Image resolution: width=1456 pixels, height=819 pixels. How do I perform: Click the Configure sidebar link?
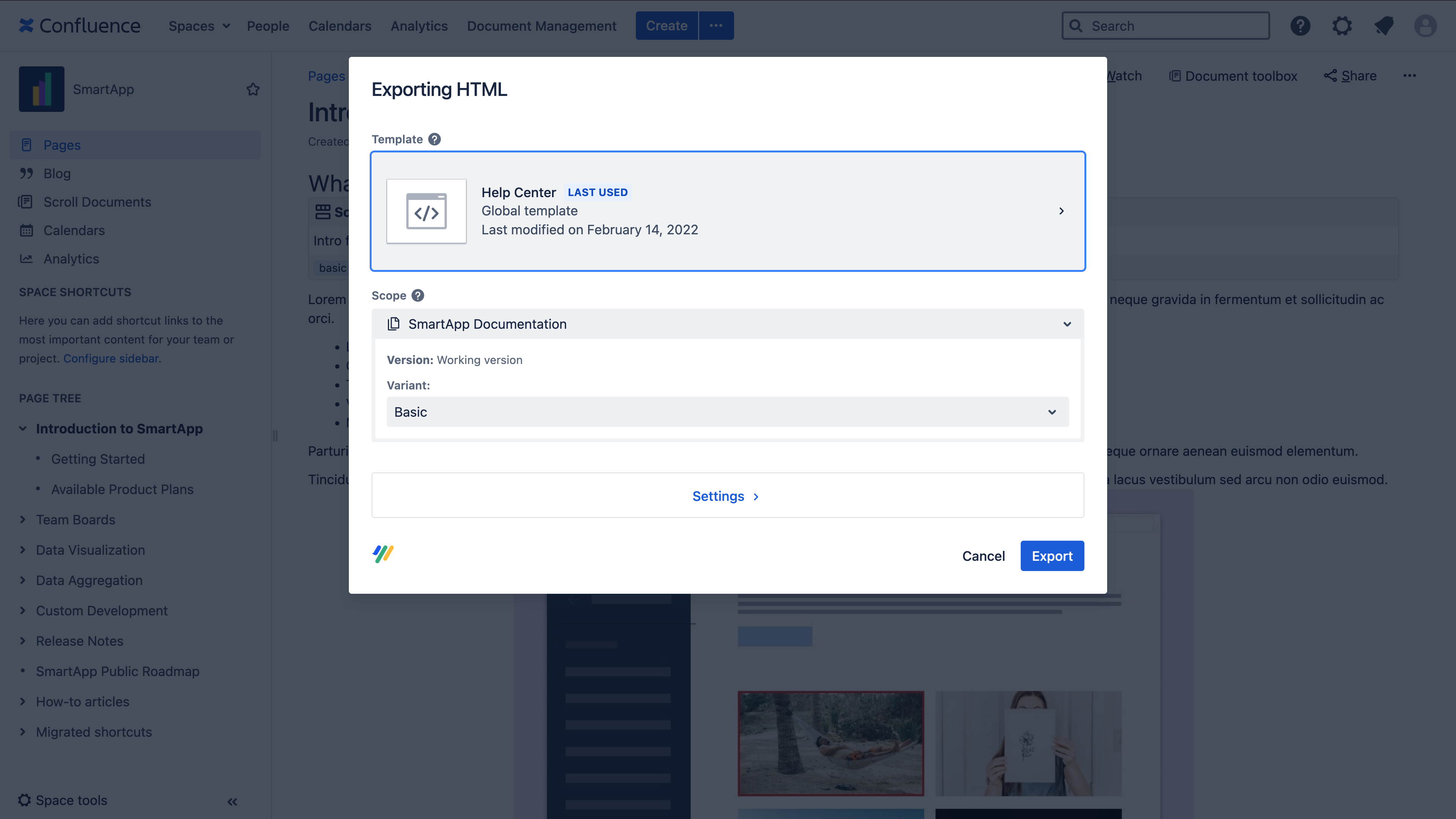point(111,358)
